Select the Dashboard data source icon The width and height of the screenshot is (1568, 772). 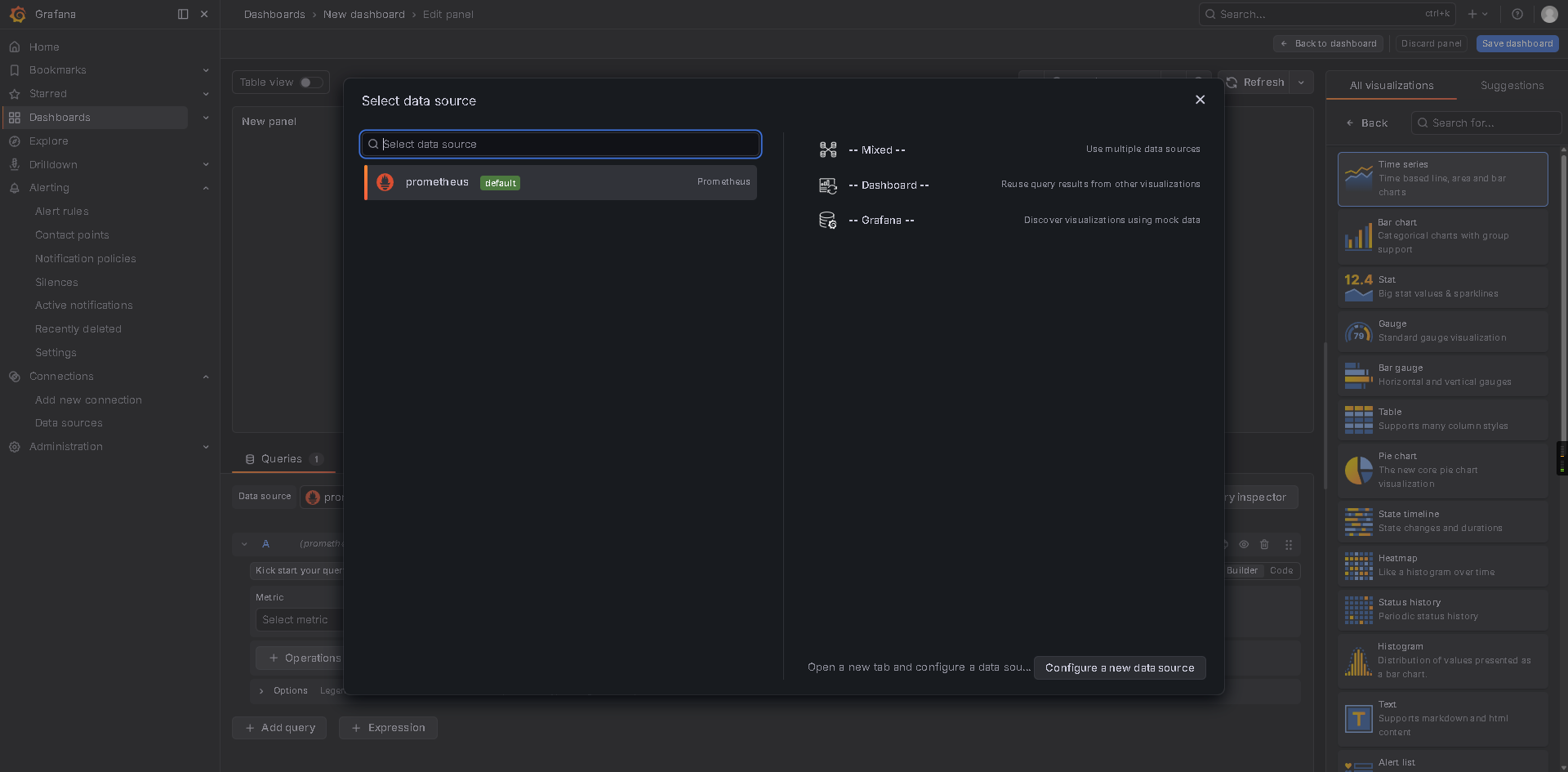(x=828, y=185)
